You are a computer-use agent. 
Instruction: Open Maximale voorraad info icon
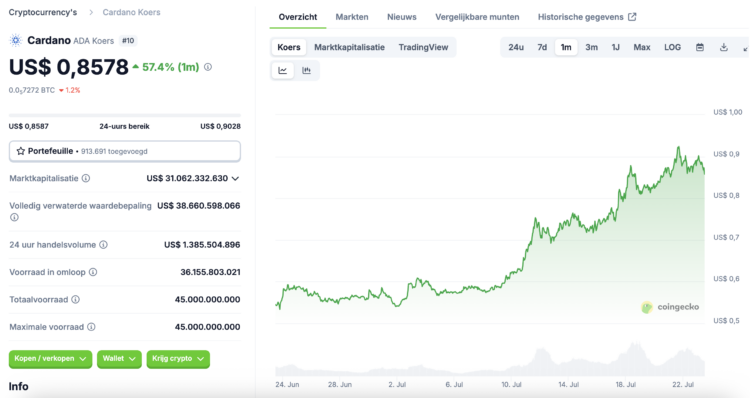pos(91,327)
